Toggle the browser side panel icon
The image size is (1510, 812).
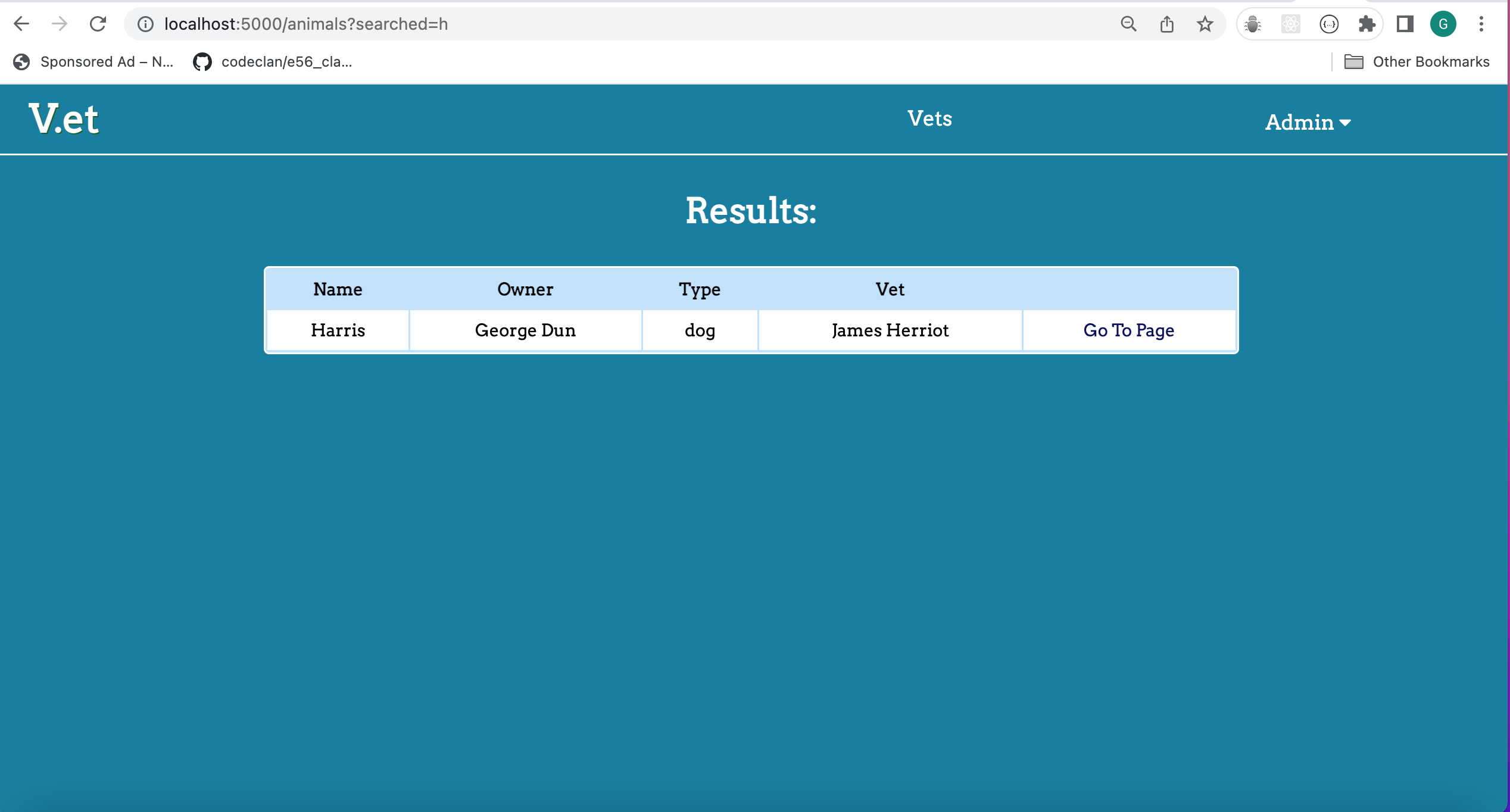pos(1405,24)
